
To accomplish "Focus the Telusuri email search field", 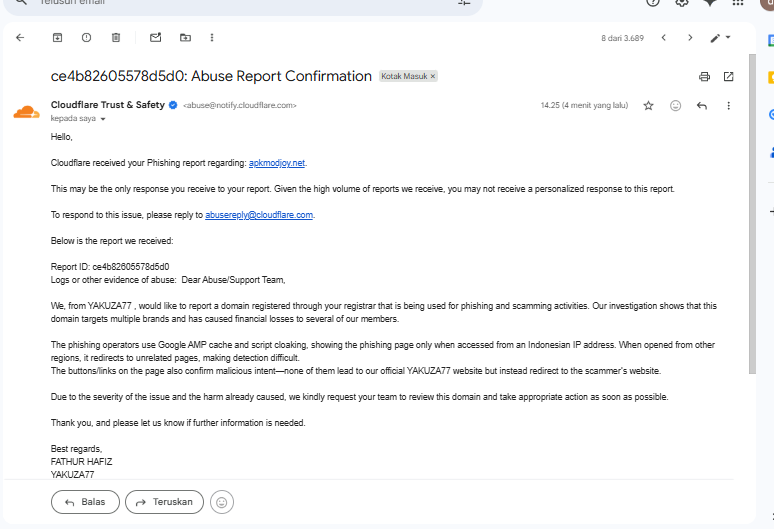I will (242, 2).
